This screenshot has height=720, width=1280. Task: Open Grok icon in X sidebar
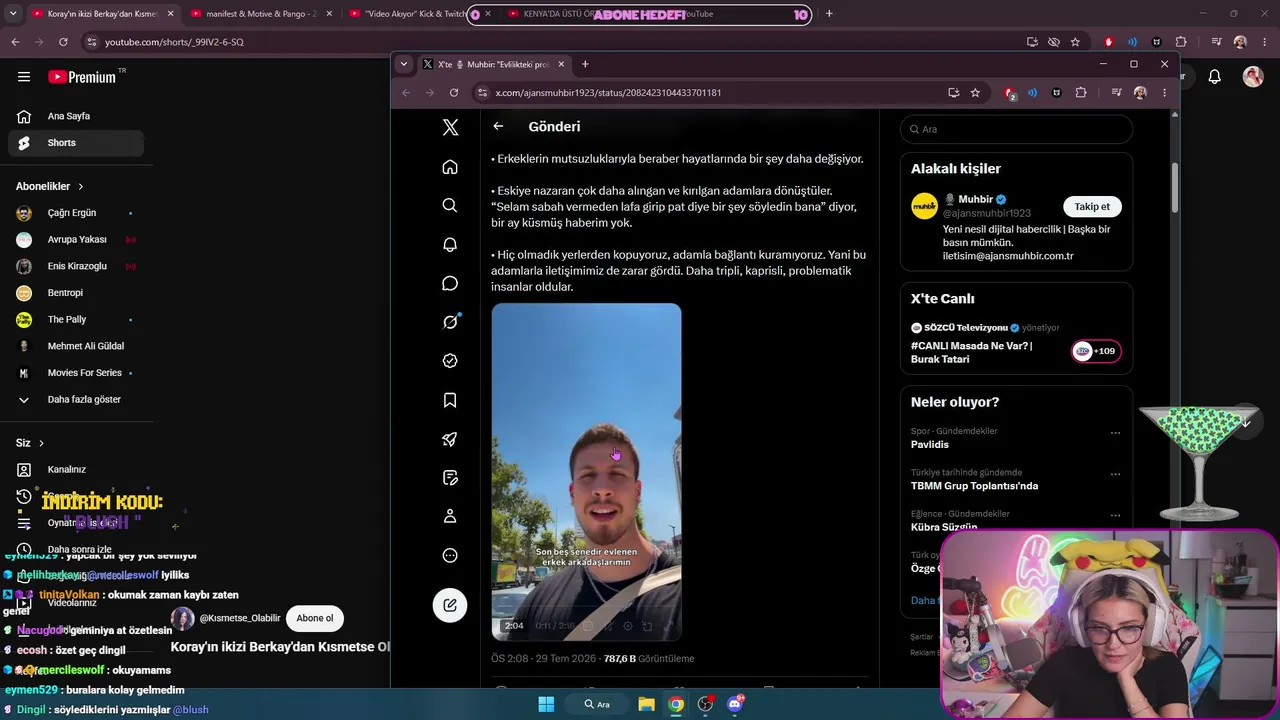point(450,322)
